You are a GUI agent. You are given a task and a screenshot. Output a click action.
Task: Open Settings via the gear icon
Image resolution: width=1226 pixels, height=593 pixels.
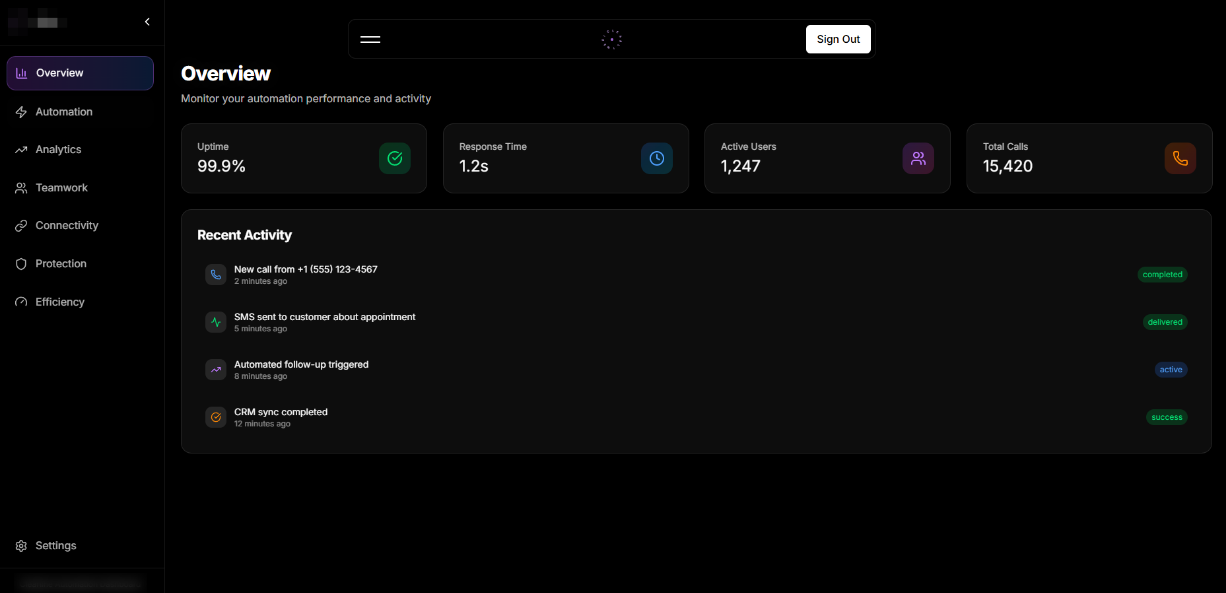pos(20,545)
